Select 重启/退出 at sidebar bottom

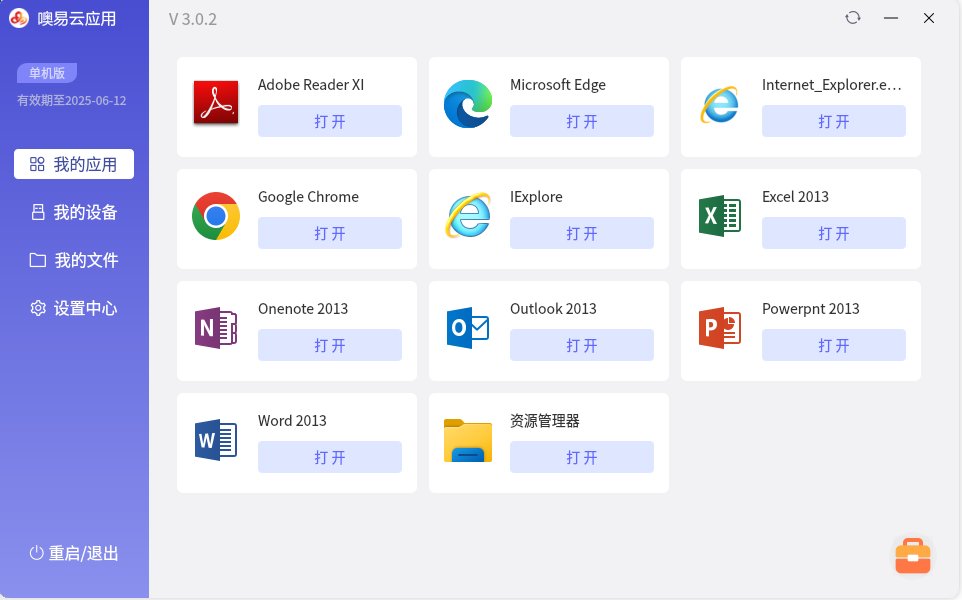click(x=74, y=553)
